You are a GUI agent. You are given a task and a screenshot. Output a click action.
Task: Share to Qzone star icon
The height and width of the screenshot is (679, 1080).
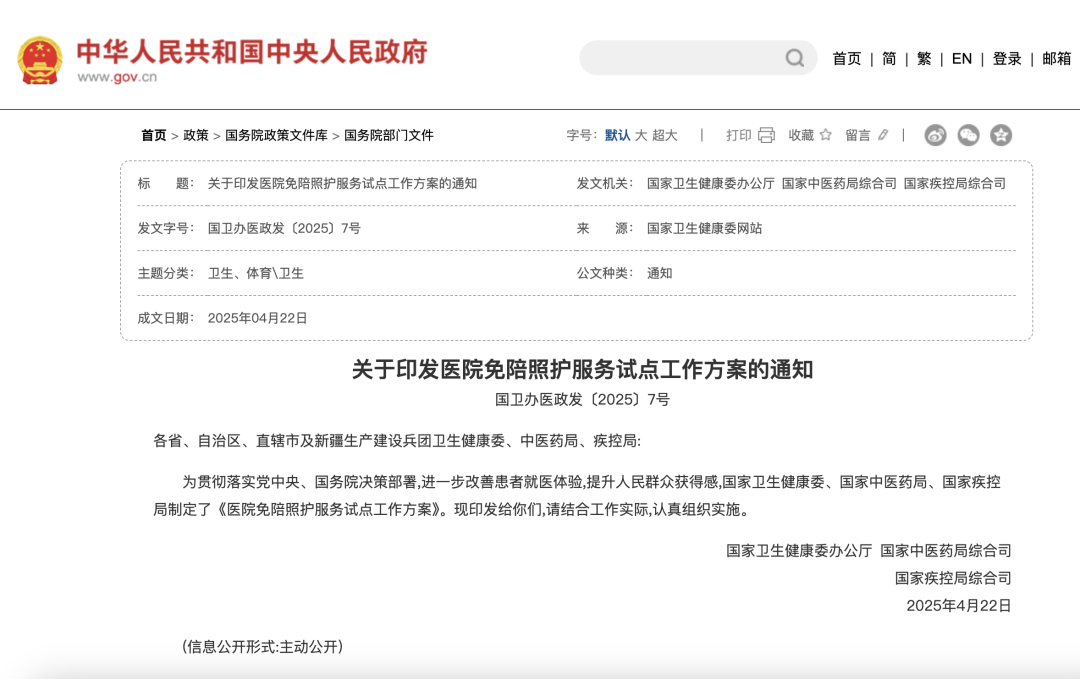(1001, 135)
